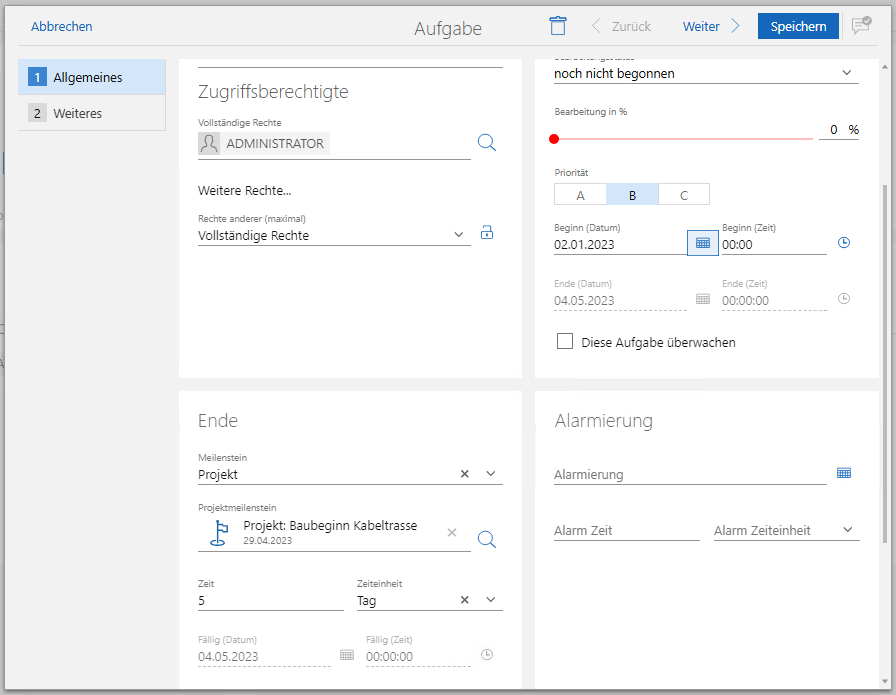Viewport: 896px width, 695px height.
Task: Expand the 'noch nicht begonnen' status dropdown
Action: tap(846, 73)
